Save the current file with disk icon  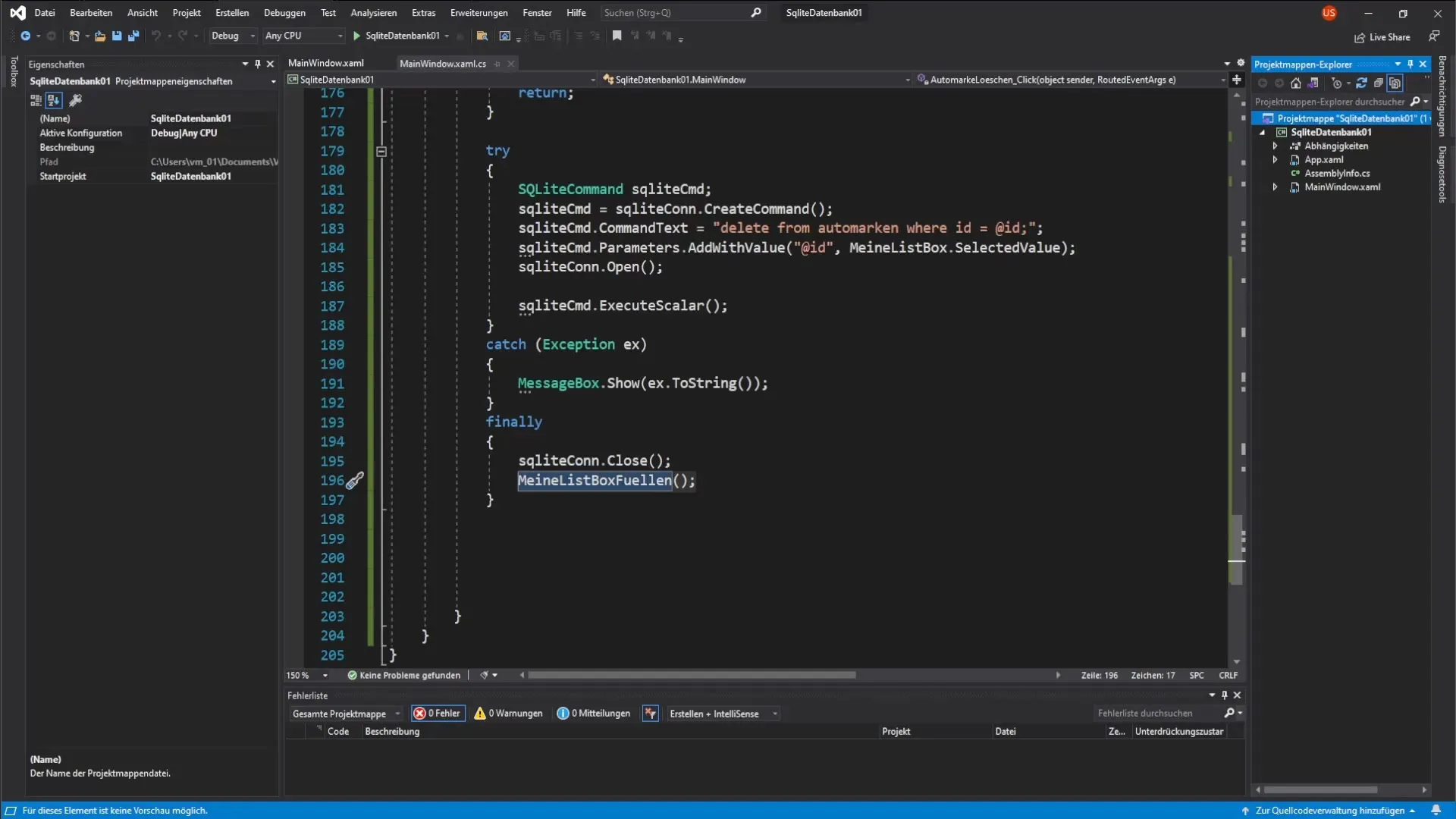tap(117, 36)
